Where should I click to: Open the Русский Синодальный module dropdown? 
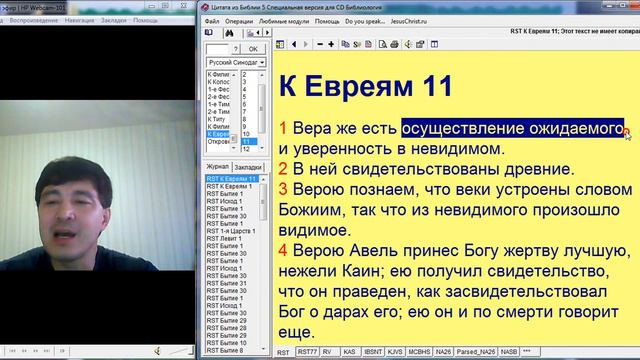click(x=262, y=62)
